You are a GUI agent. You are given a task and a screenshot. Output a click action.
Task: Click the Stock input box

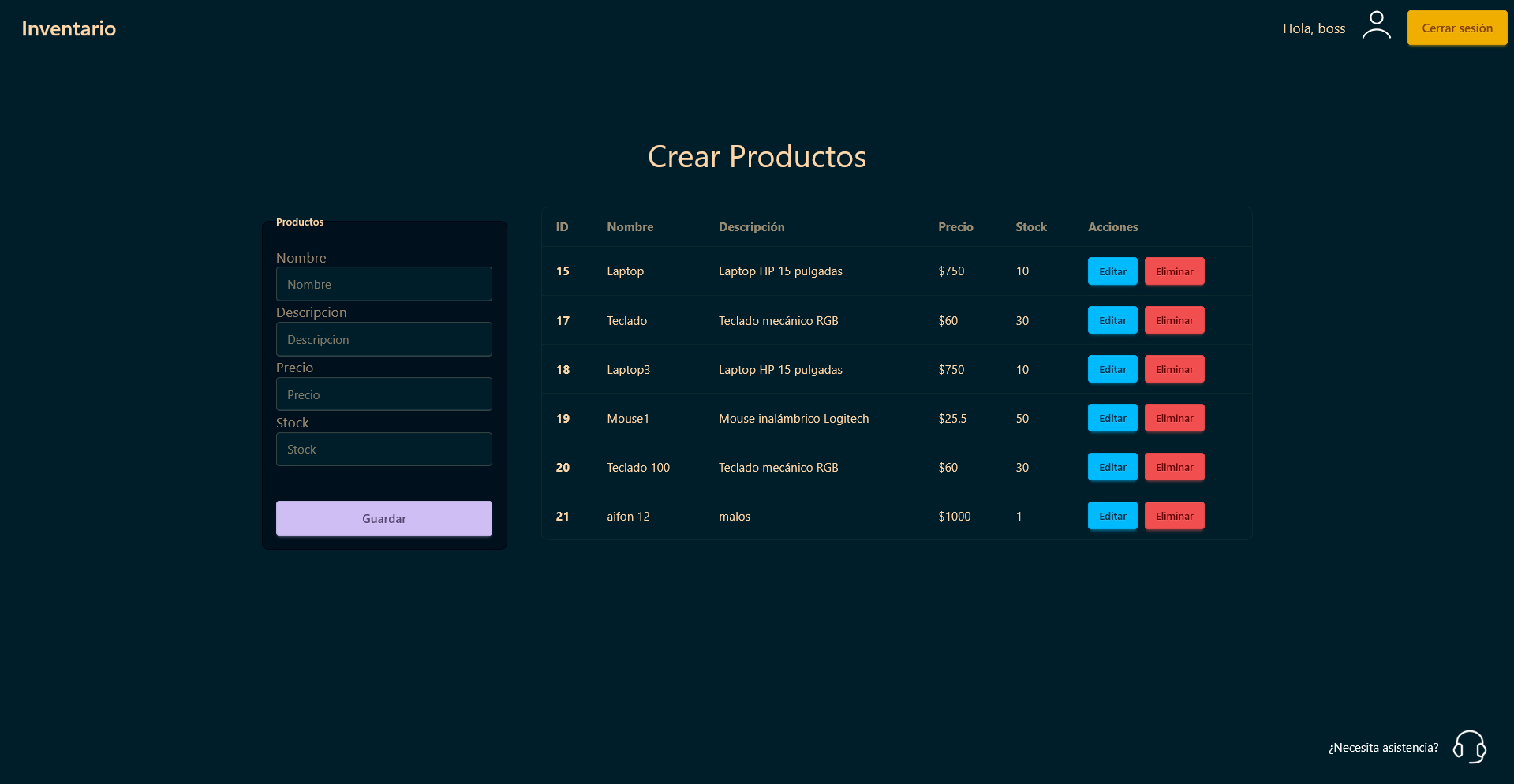pos(383,450)
